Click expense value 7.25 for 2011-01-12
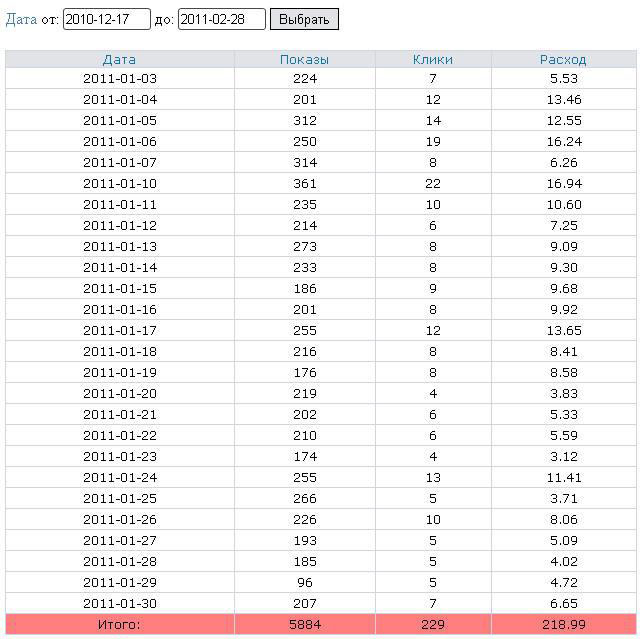This screenshot has width=643, height=639. (x=564, y=226)
